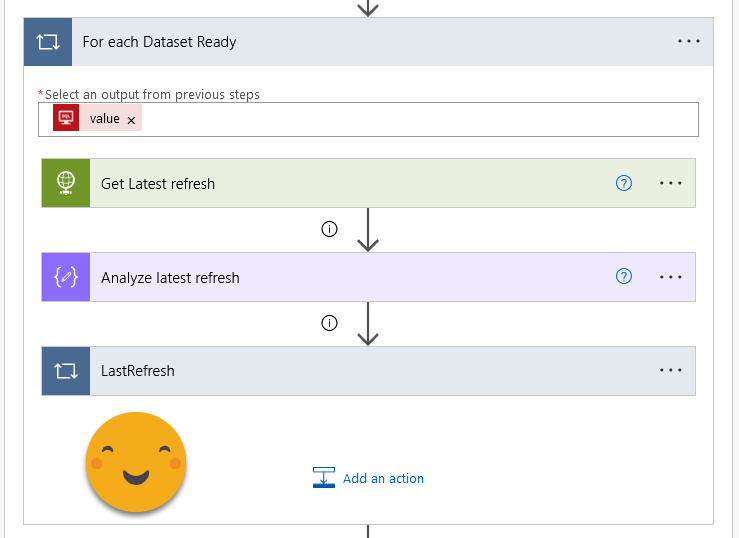The image size is (739, 538).
Task: Open help for Analyze latest refresh
Action: point(624,277)
